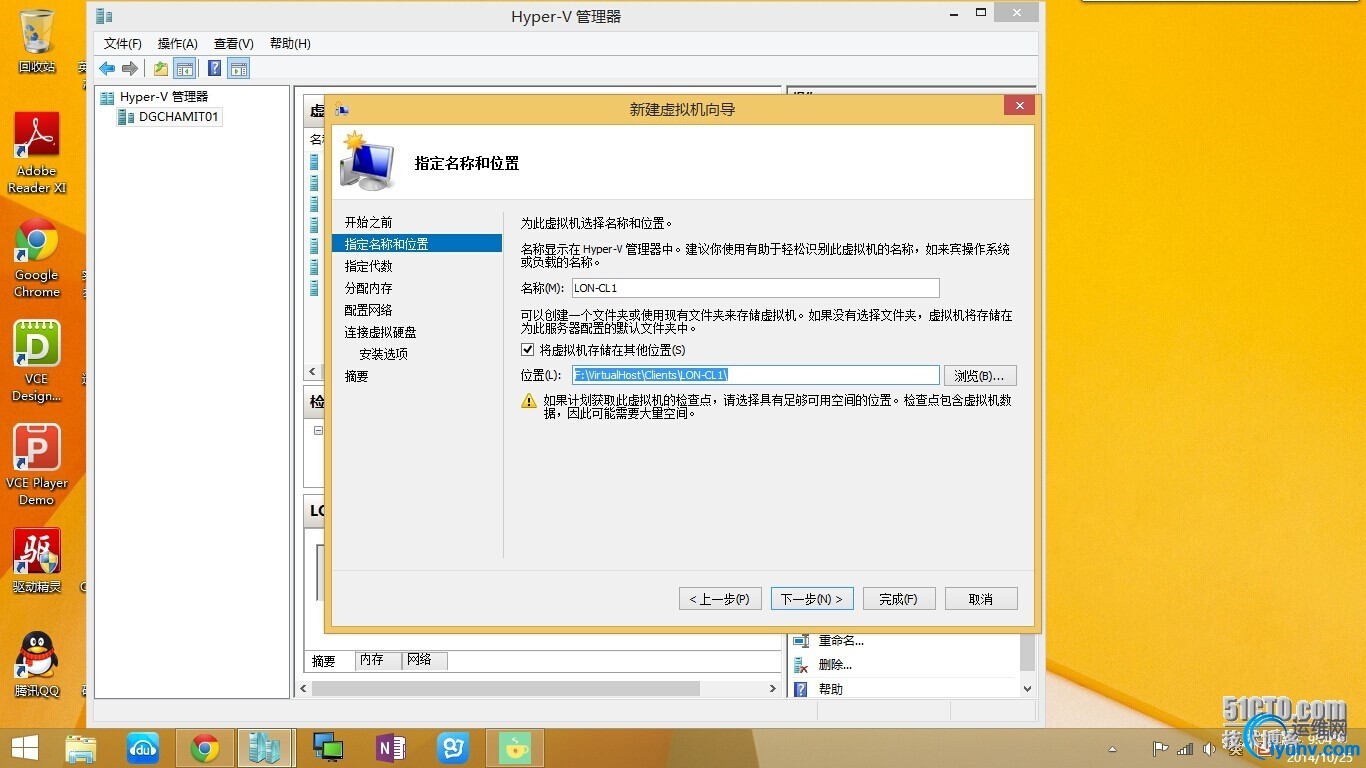This screenshot has height=768, width=1366.
Task: Click the < 上一步(P) button
Action: tap(720, 599)
